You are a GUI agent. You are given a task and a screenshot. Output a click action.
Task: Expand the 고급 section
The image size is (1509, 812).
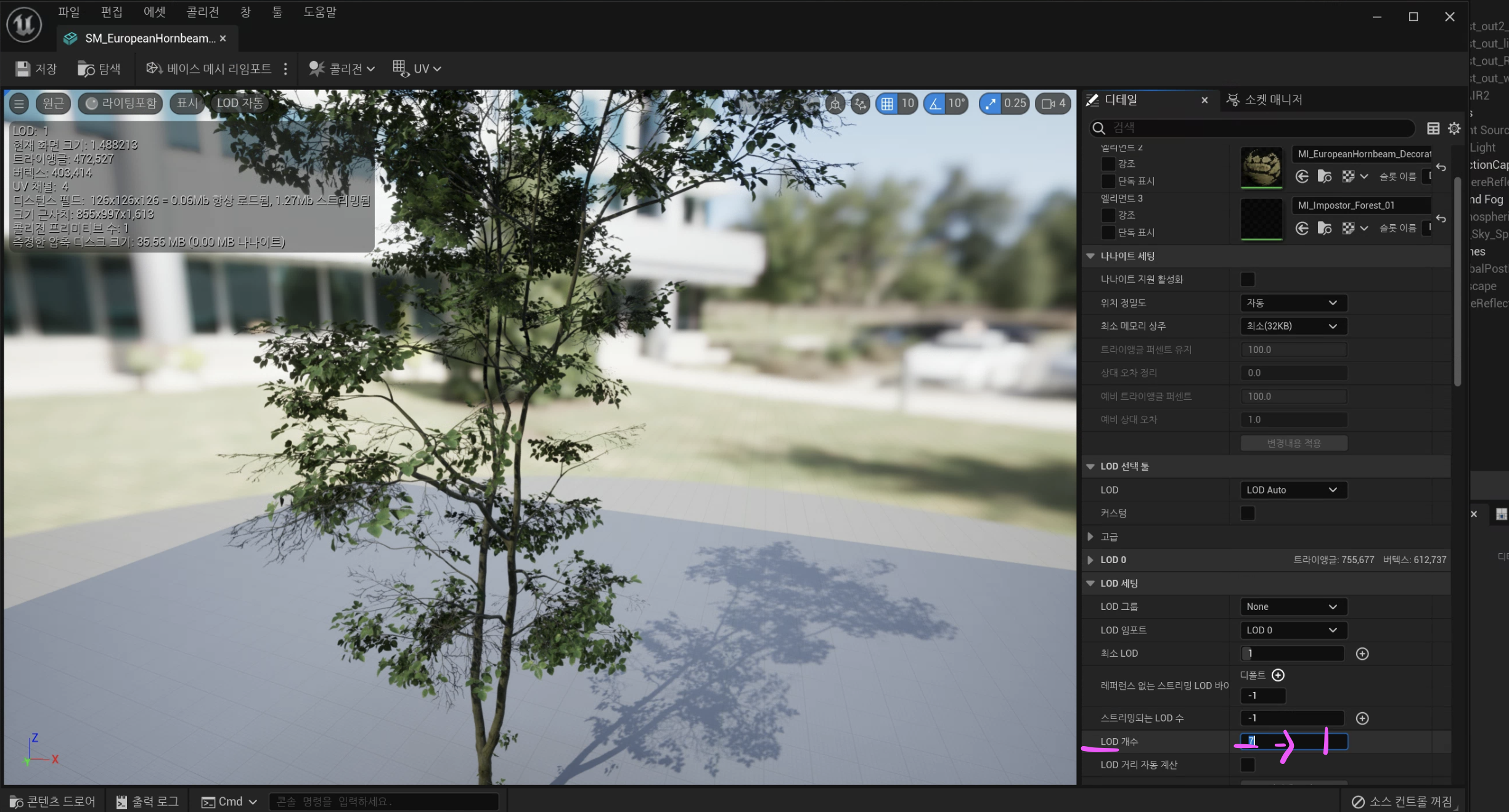(1090, 537)
